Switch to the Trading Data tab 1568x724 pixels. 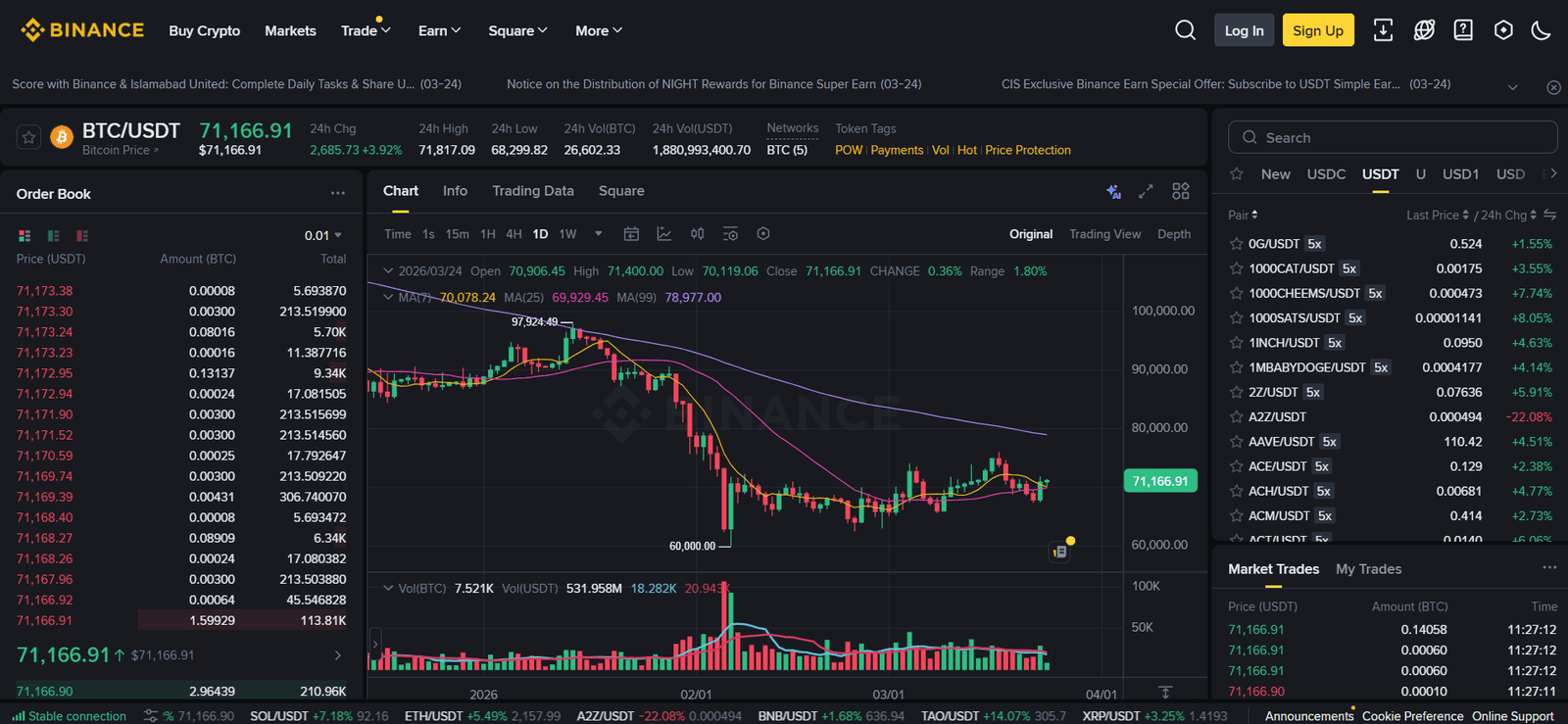[x=533, y=191]
